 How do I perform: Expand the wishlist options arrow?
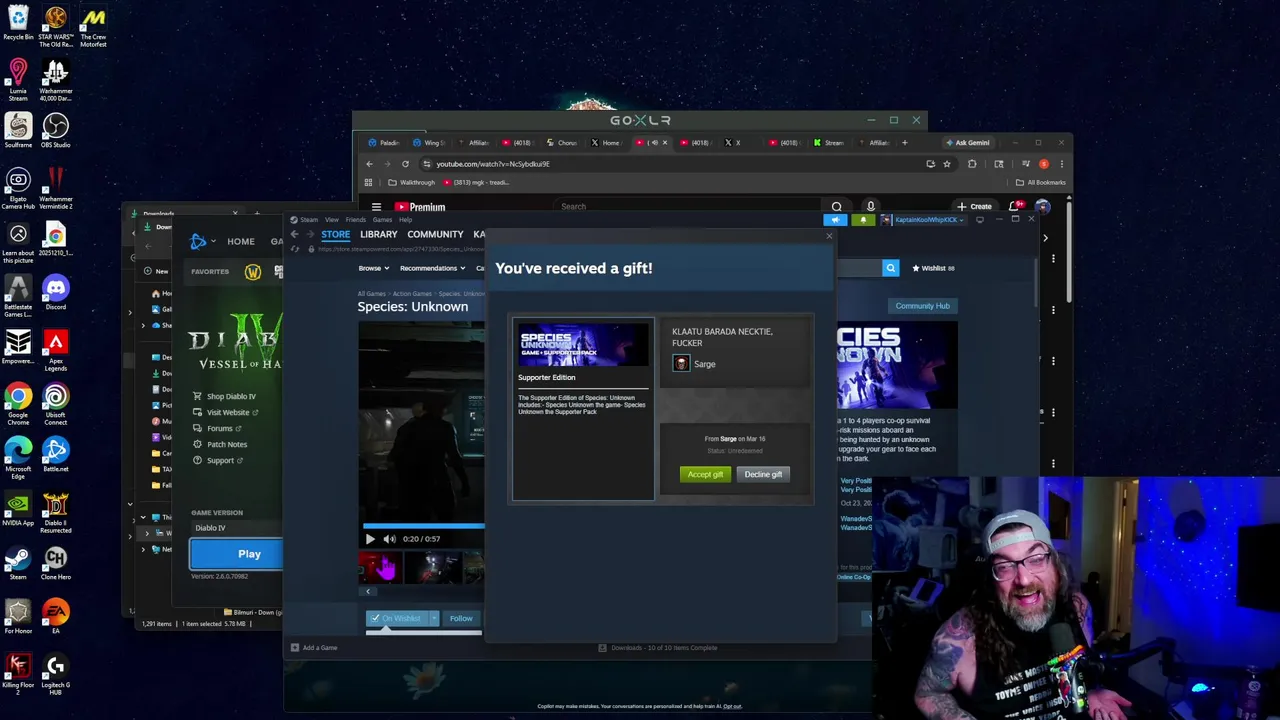434,619
